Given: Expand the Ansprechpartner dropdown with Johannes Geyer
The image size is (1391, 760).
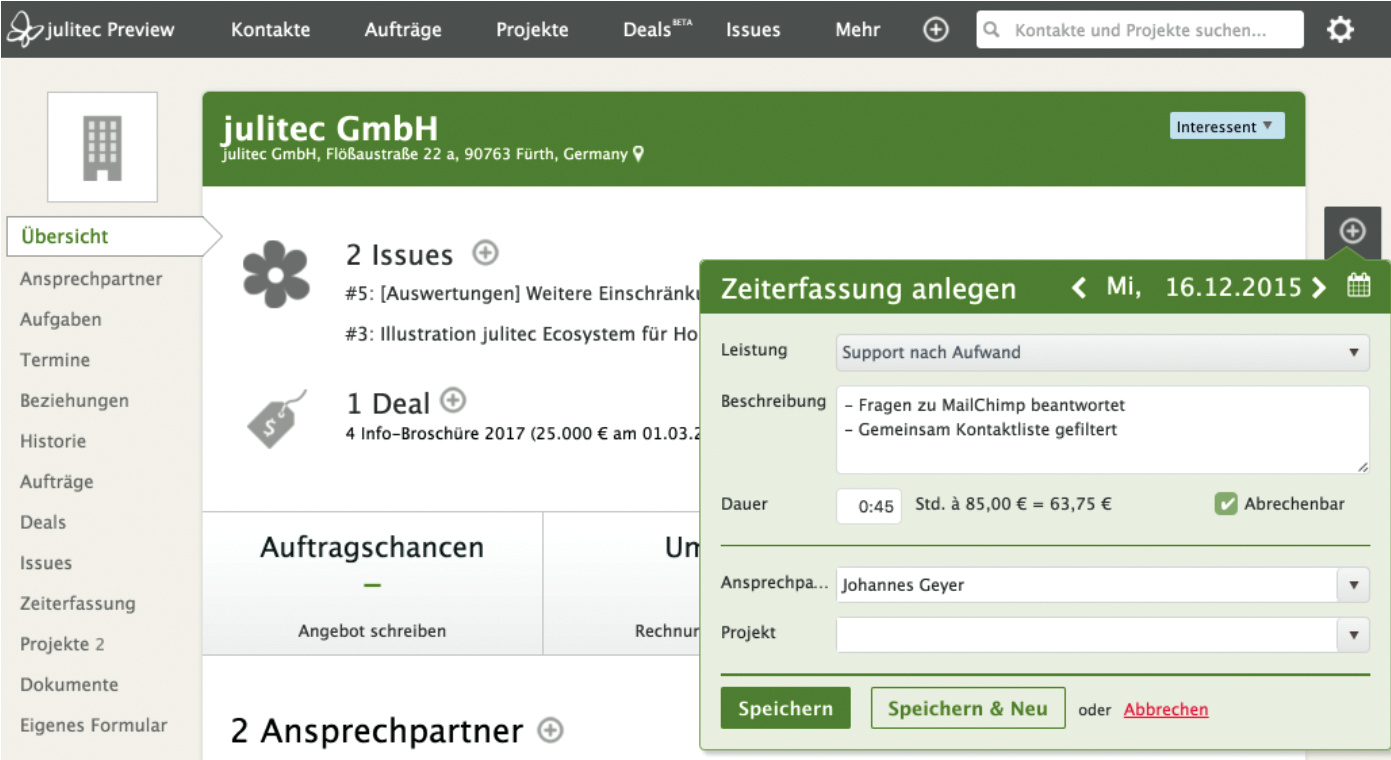Looking at the screenshot, I should (1353, 585).
